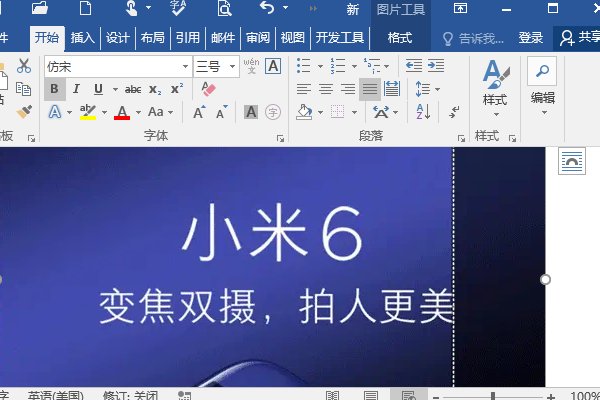This screenshot has width=600, height=400.
Task: Open underline style dropdown arrow
Action: tap(115, 90)
